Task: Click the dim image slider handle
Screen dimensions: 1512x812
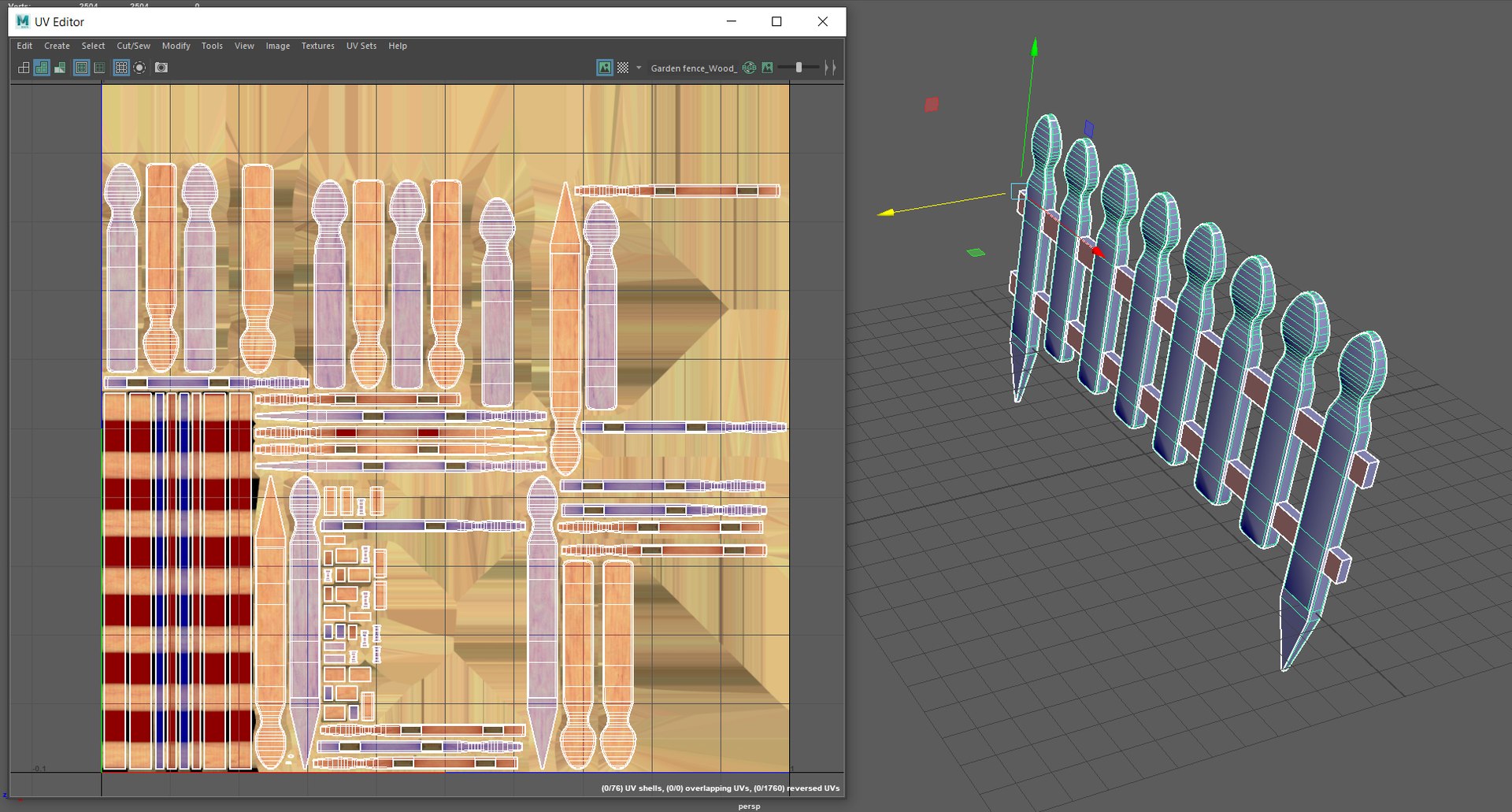Action: (x=799, y=68)
